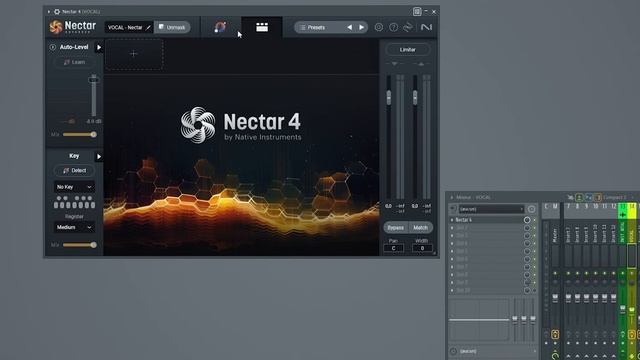Expand the Auto-Level panel arrow
The image size is (640, 360).
(99, 47)
